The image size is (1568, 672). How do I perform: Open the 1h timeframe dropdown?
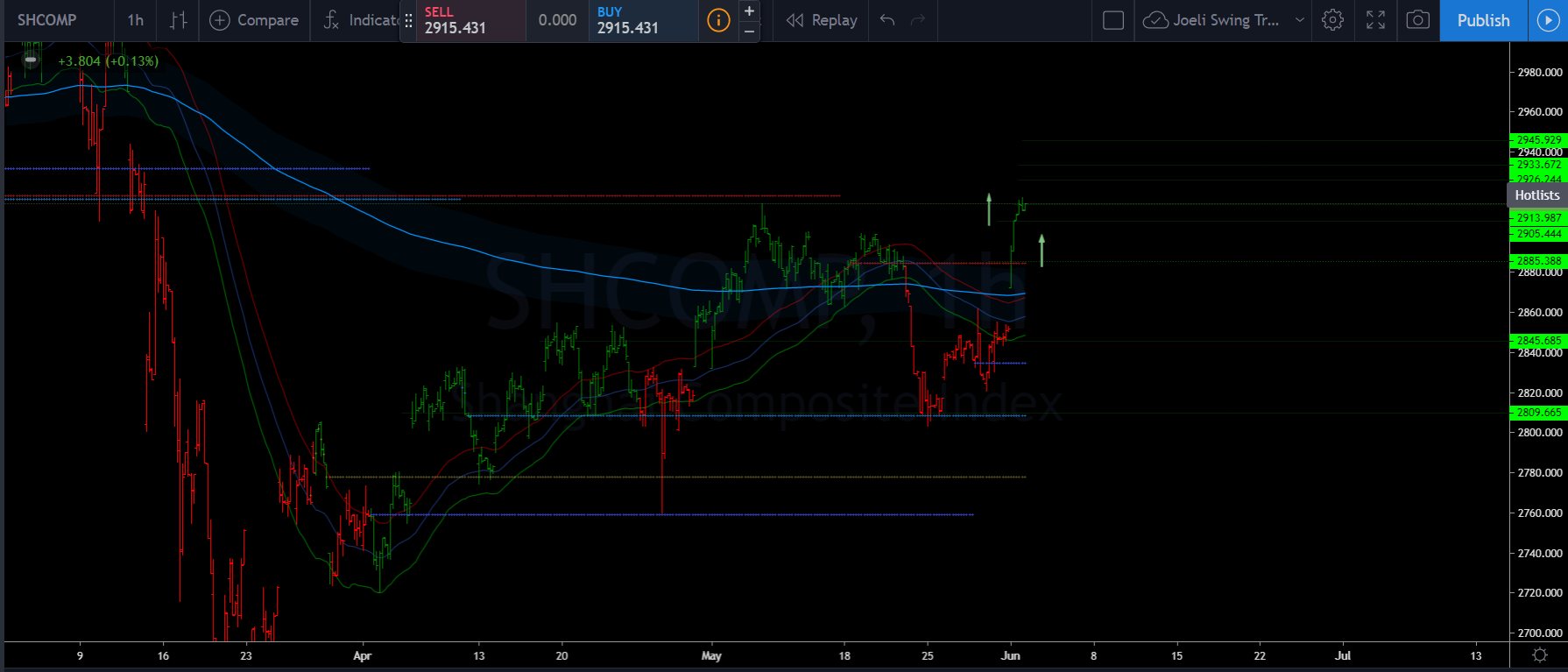(135, 20)
